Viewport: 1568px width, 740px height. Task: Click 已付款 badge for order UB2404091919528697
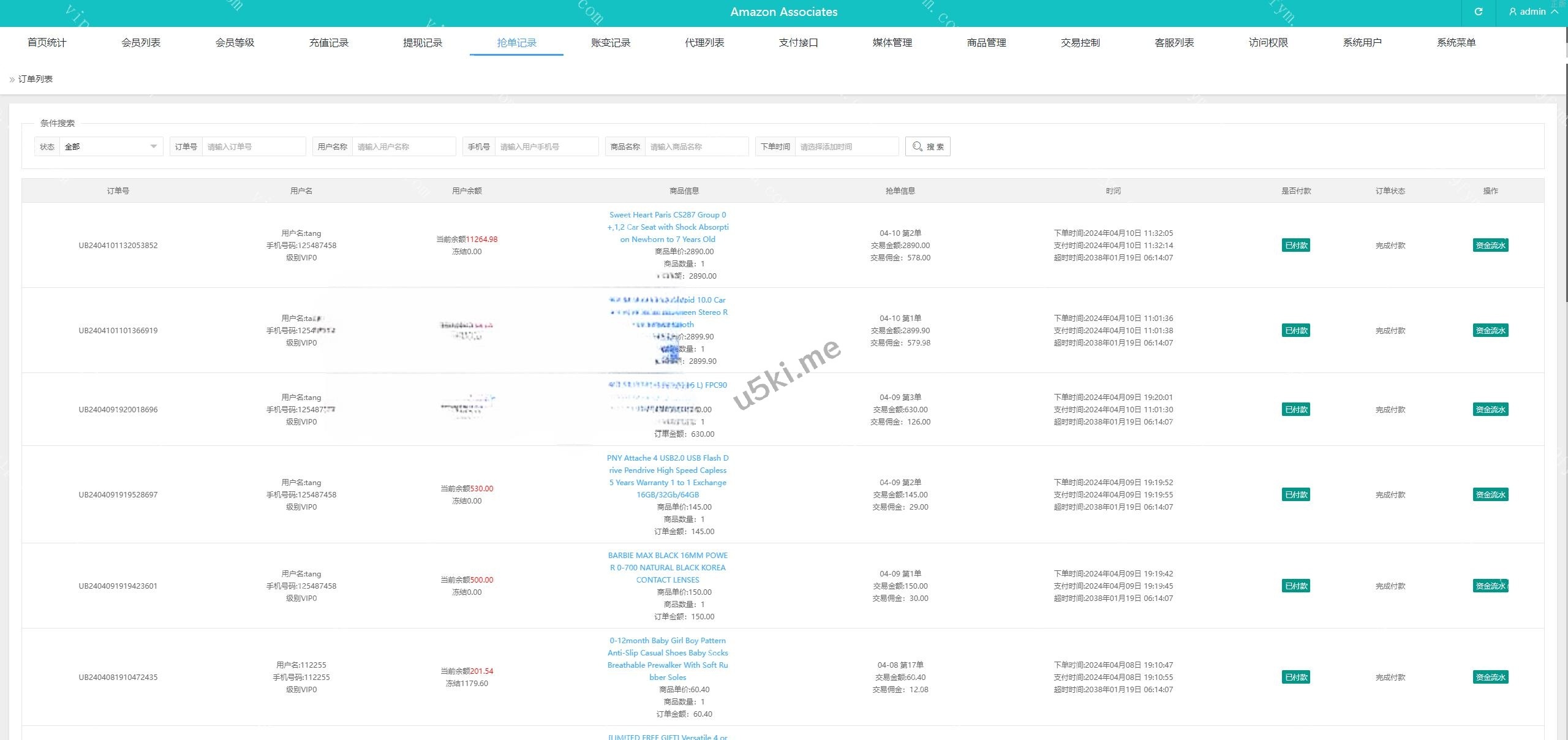1295,494
